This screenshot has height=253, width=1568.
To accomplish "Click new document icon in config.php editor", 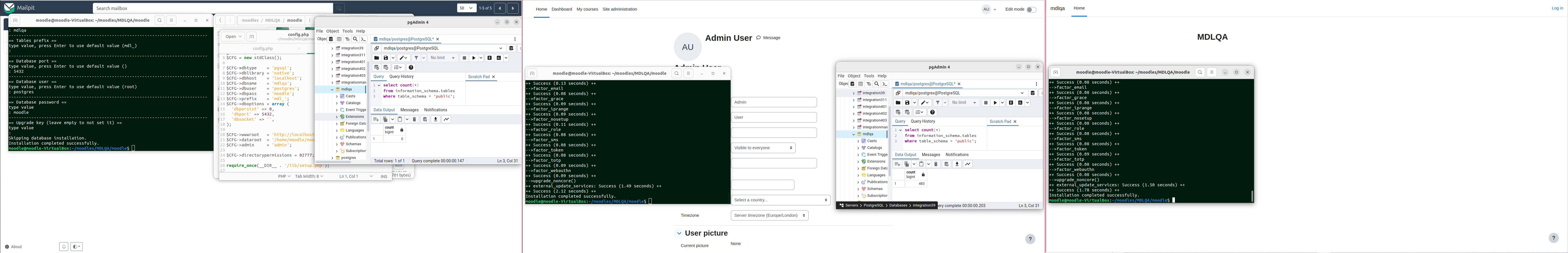I will 251,37.
